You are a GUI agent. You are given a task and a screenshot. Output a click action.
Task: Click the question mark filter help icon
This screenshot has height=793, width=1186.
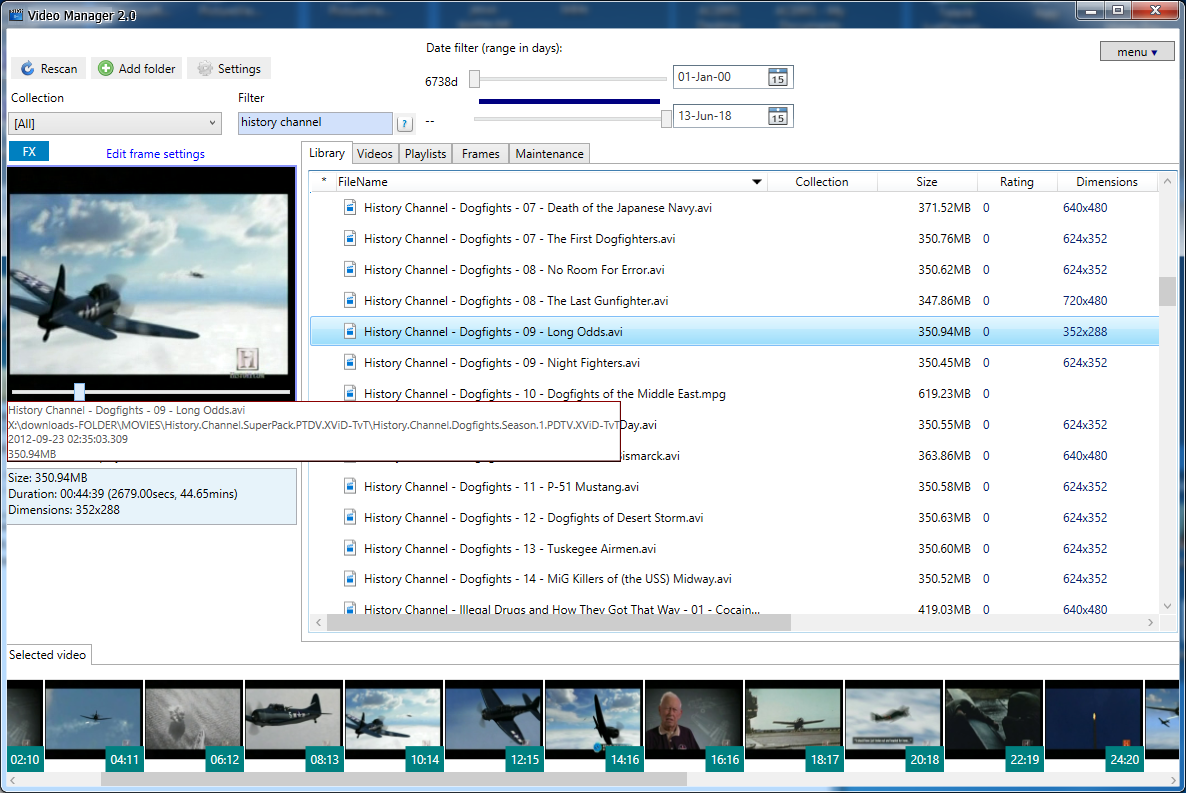[404, 122]
